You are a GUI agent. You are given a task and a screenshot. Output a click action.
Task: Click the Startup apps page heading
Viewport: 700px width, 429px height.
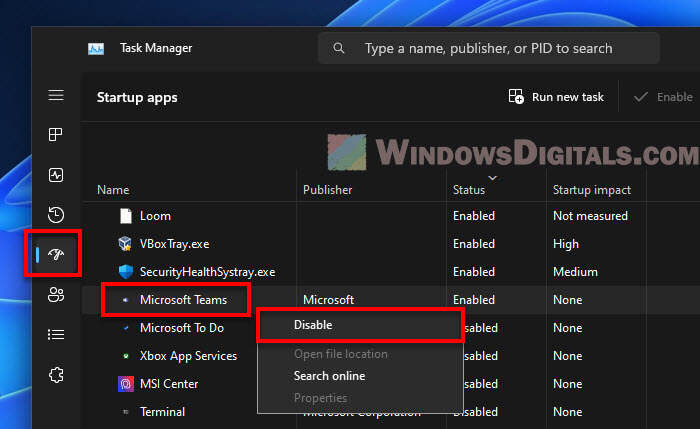(137, 97)
